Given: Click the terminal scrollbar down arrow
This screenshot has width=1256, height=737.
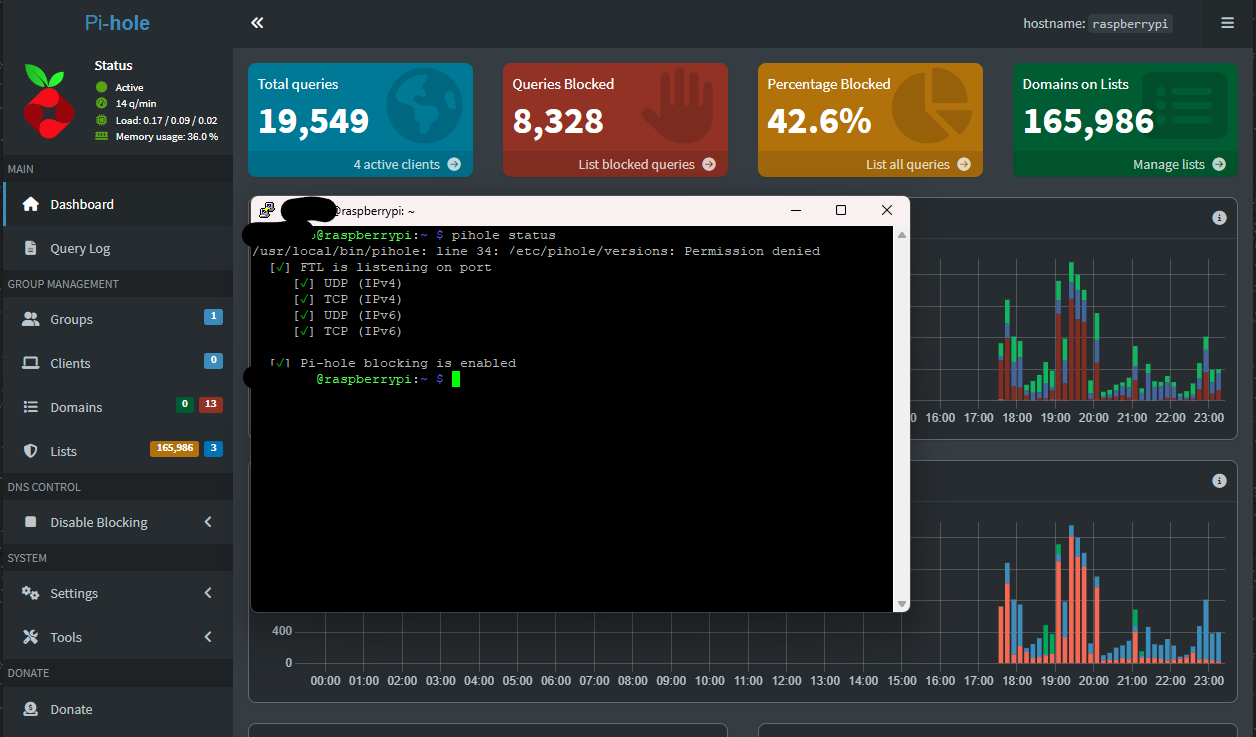Looking at the screenshot, I should 901,603.
